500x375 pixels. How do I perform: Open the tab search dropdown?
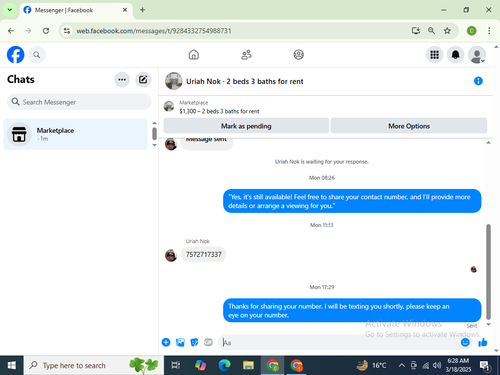point(10,10)
